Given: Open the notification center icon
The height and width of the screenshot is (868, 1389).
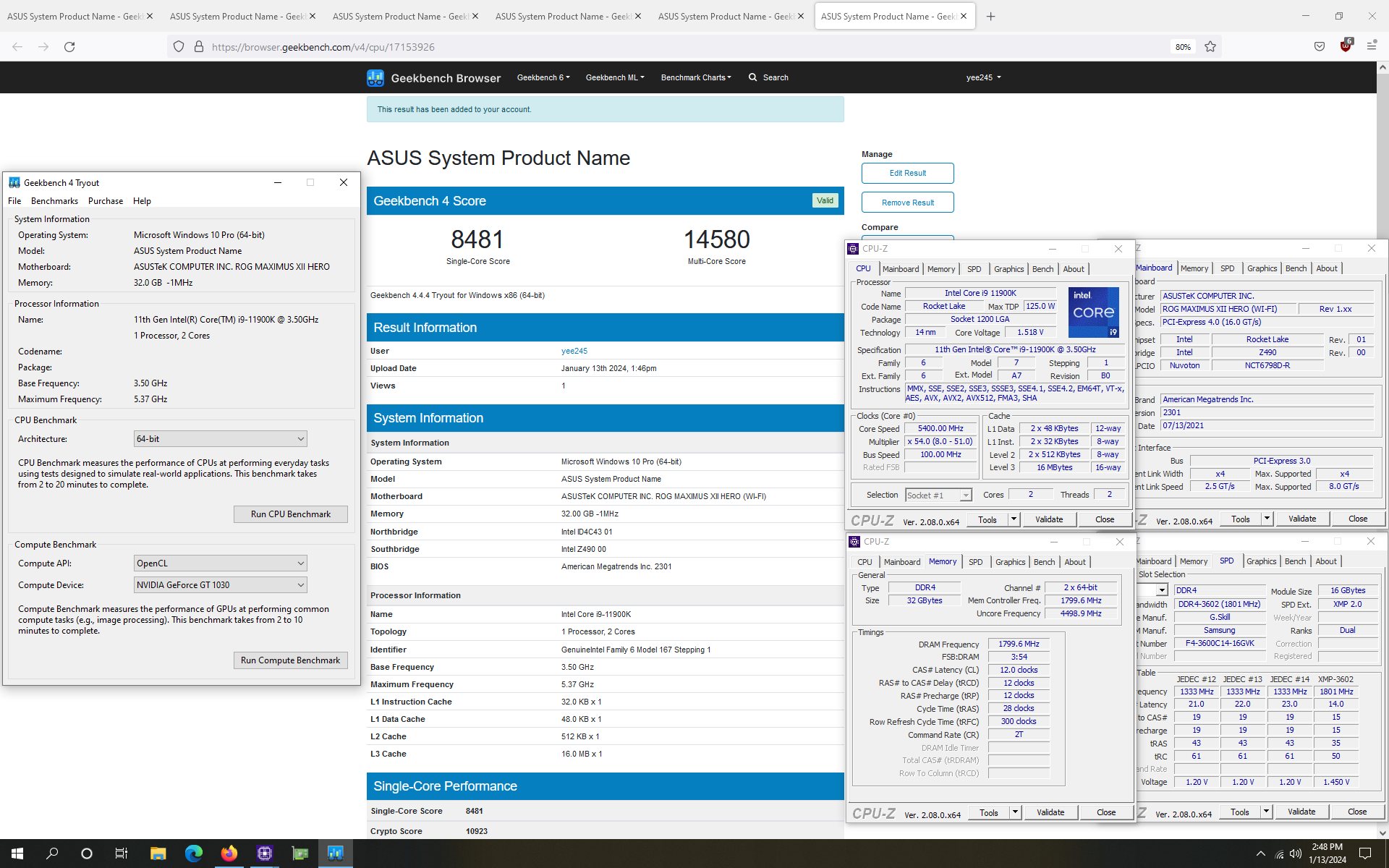Looking at the screenshot, I should point(1365,854).
